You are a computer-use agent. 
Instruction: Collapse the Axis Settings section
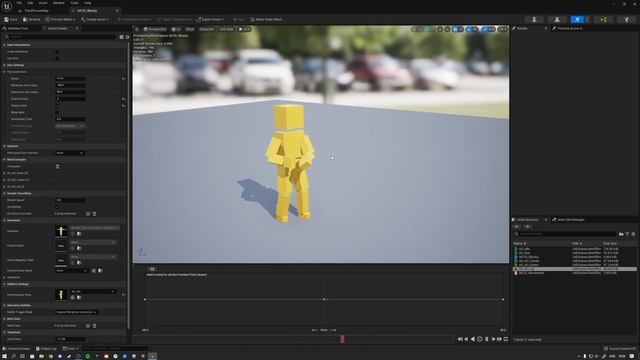click(x=4, y=65)
